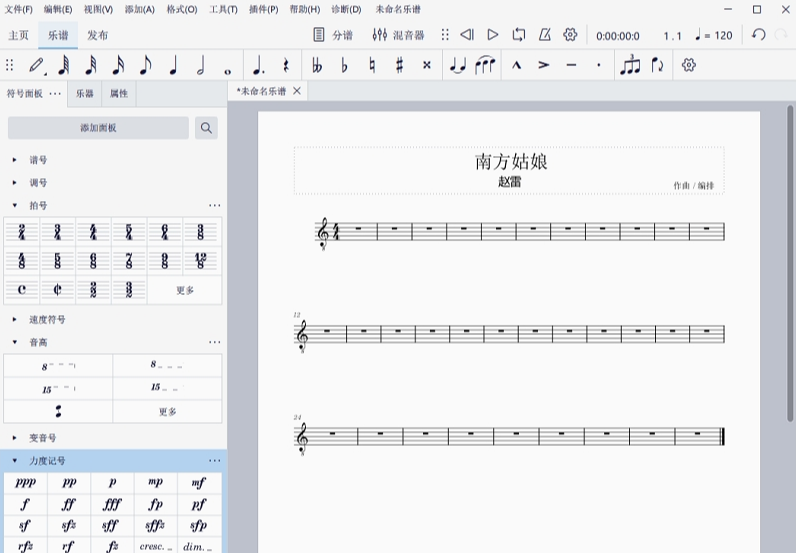Viewport: 796px width, 553px height.
Task: Open 格式(O) menu
Action: 182,9
